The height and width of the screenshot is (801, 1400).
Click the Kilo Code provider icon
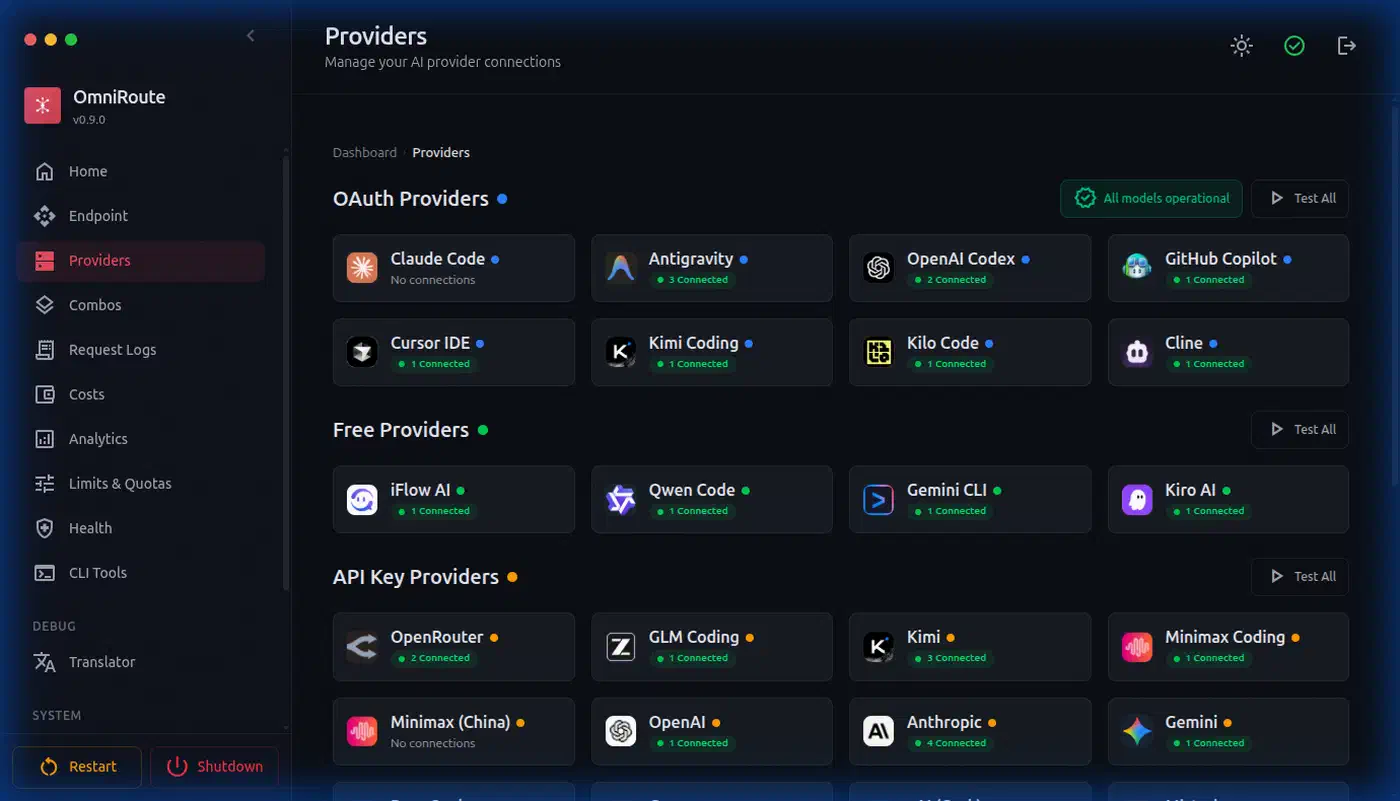click(879, 352)
